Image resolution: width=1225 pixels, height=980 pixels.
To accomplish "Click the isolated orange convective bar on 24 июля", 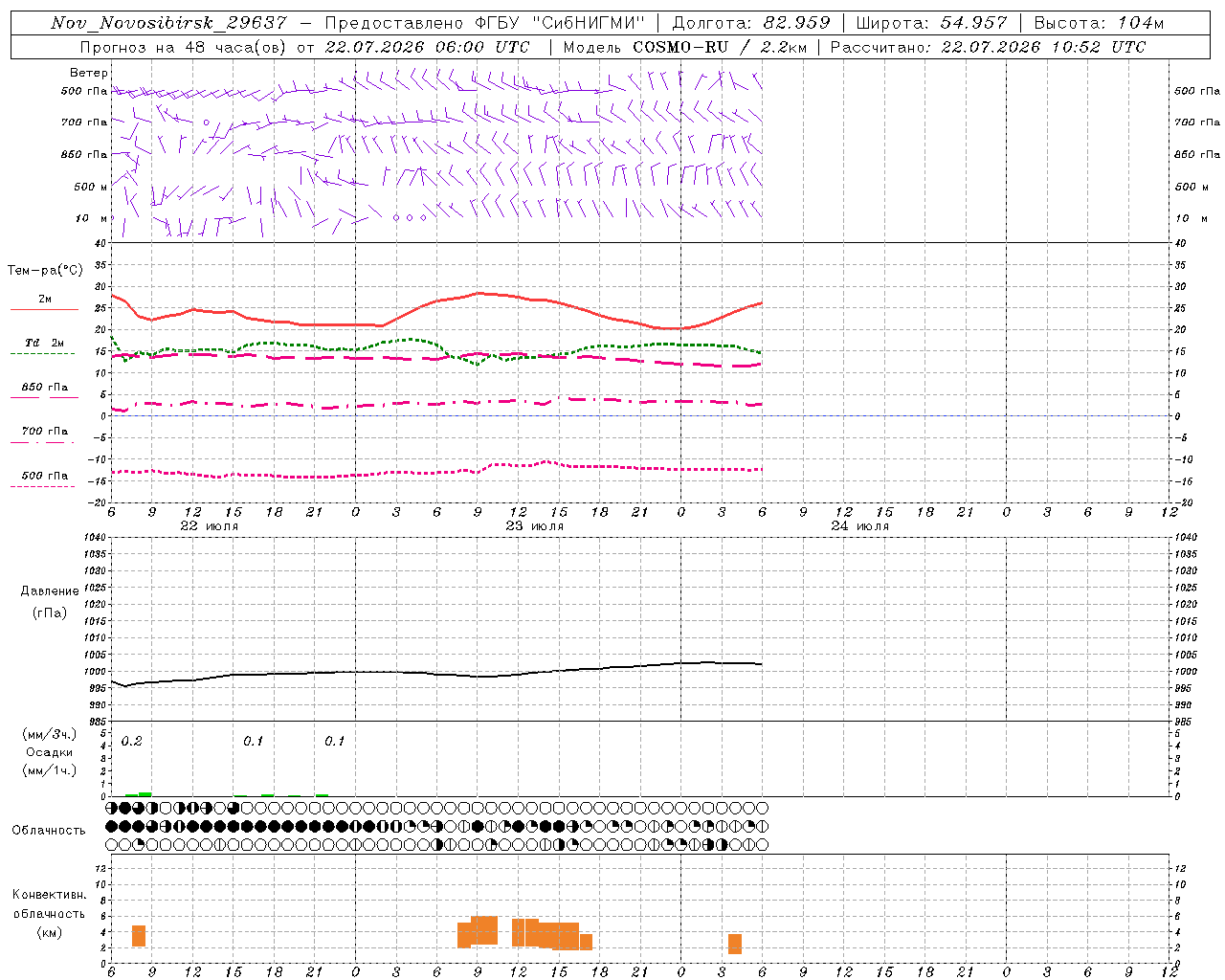I will pos(735,944).
